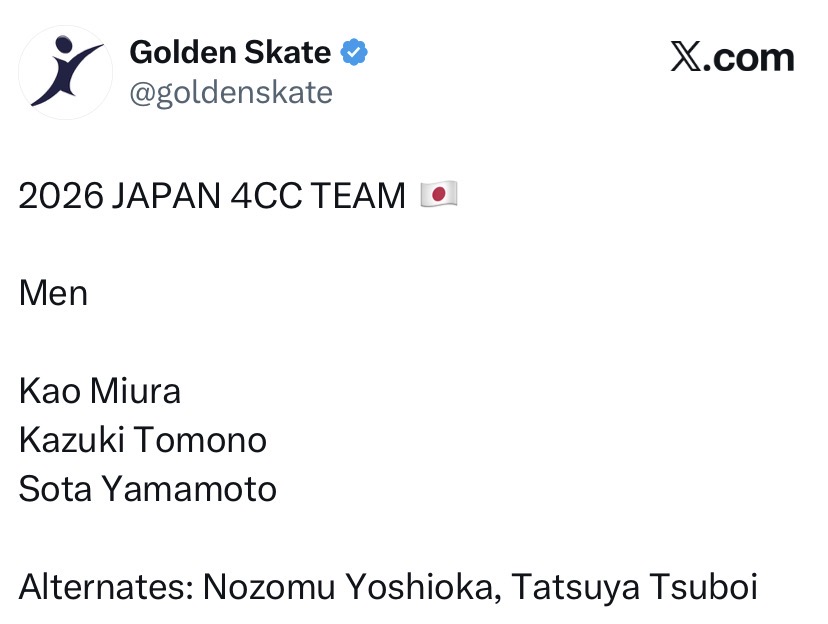Click the ".com" text beside X logo
Image resolution: width=828 pixels, height=624 pixels.
tap(748, 58)
